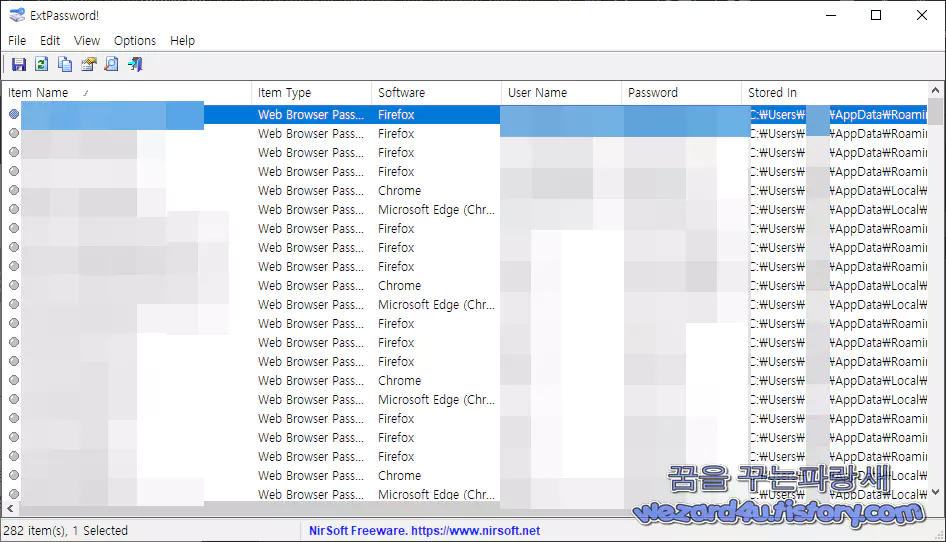This screenshot has width=946, height=542.
Task: Open the Edit menu
Action: (50, 40)
